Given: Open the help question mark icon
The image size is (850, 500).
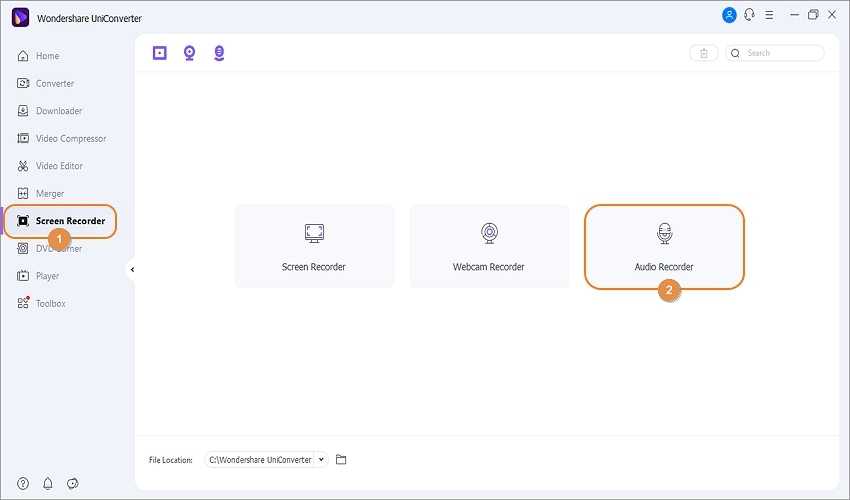Looking at the screenshot, I should (23, 484).
